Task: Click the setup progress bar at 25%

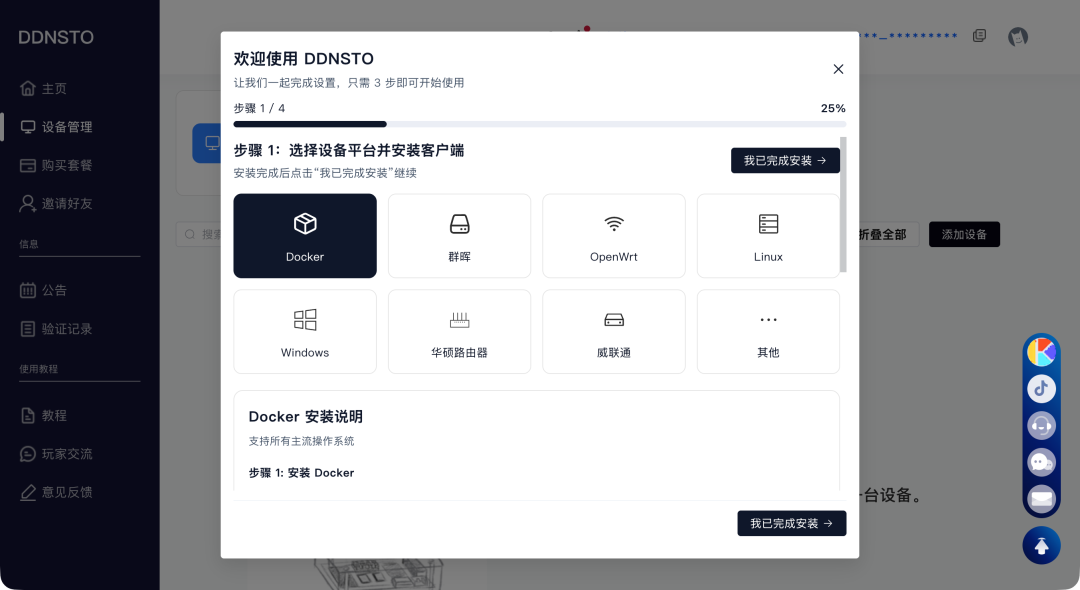Action: coord(539,125)
